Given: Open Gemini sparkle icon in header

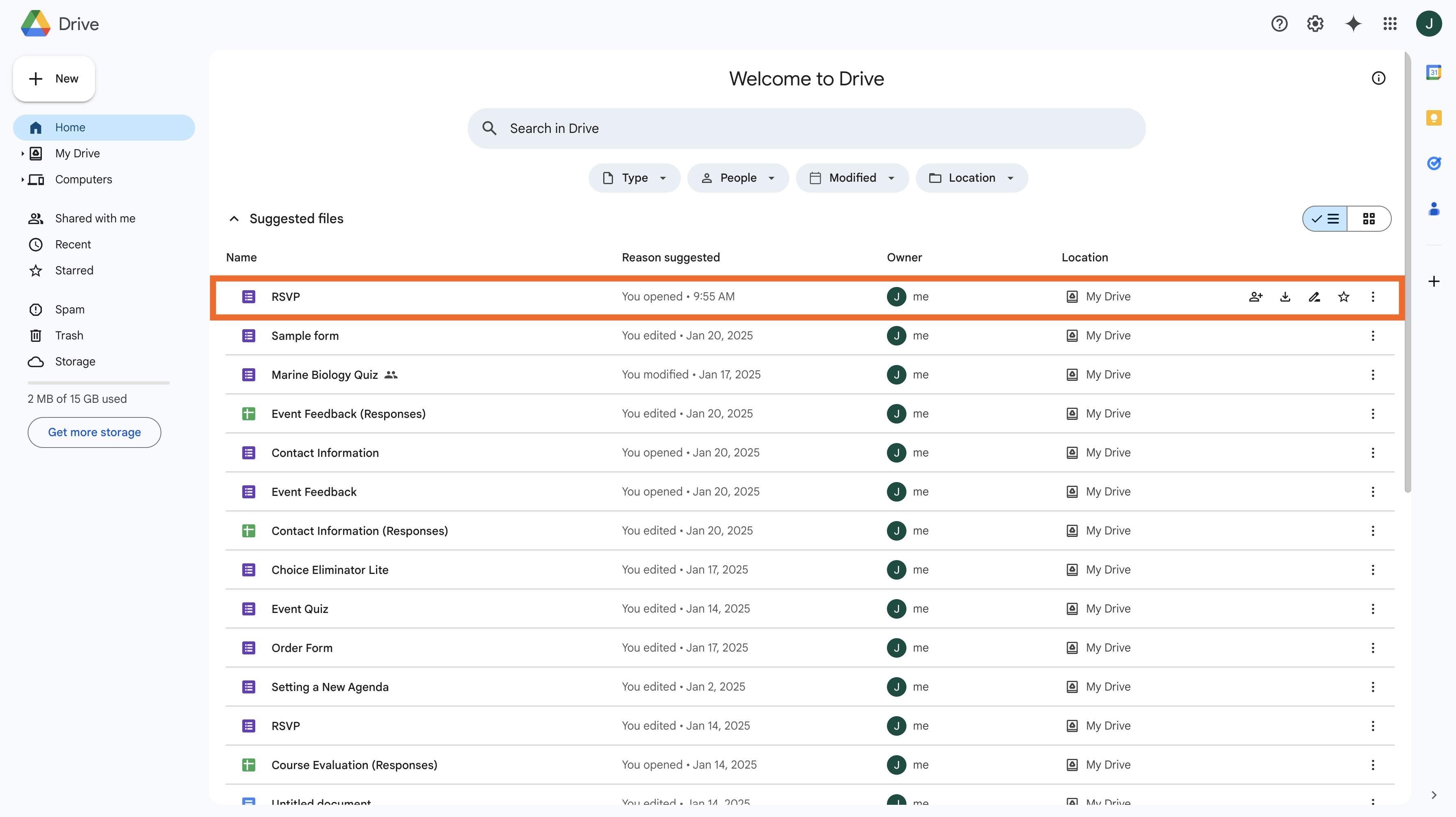Looking at the screenshot, I should pyautogui.click(x=1353, y=24).
